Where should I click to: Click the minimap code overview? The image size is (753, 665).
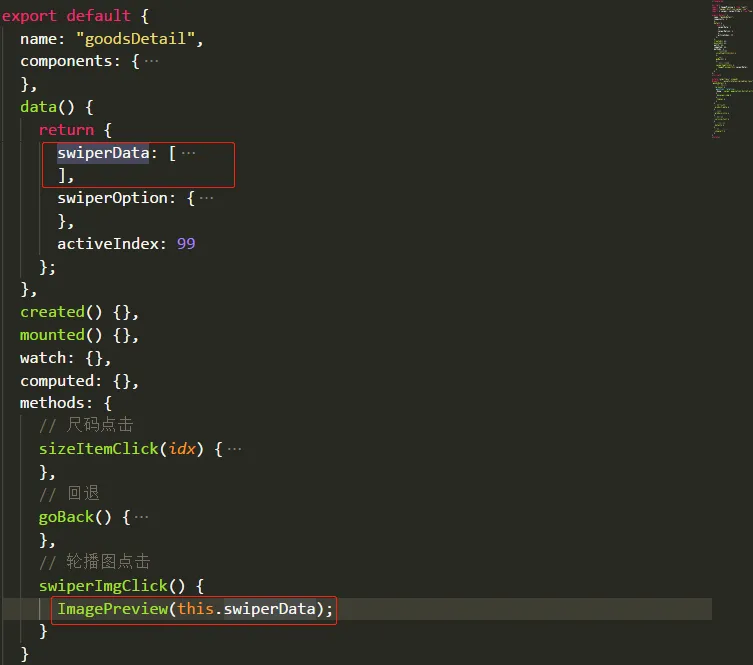click(x=731, y=70)
